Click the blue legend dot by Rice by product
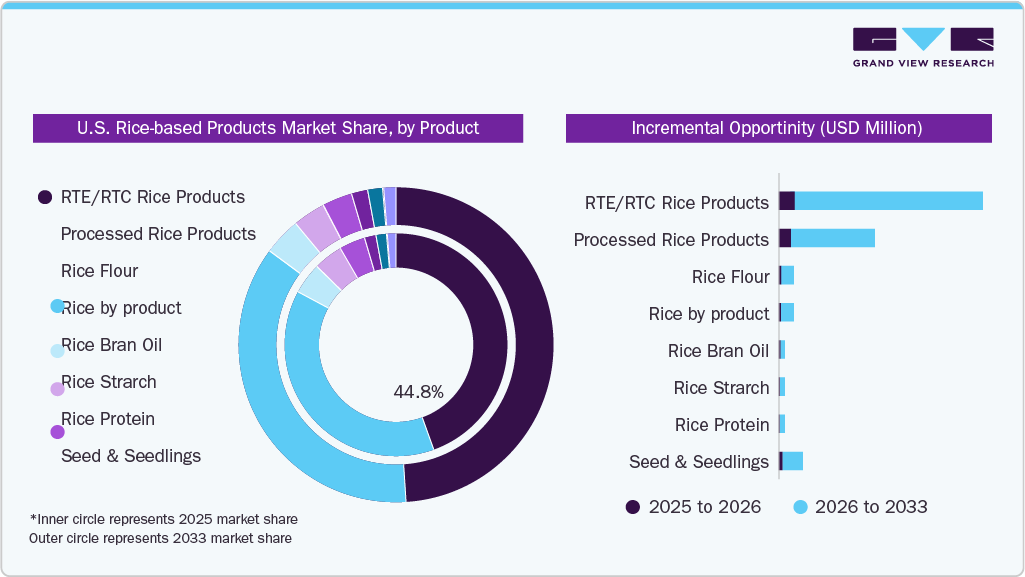 pyautogui.click(x=57, y=306)
